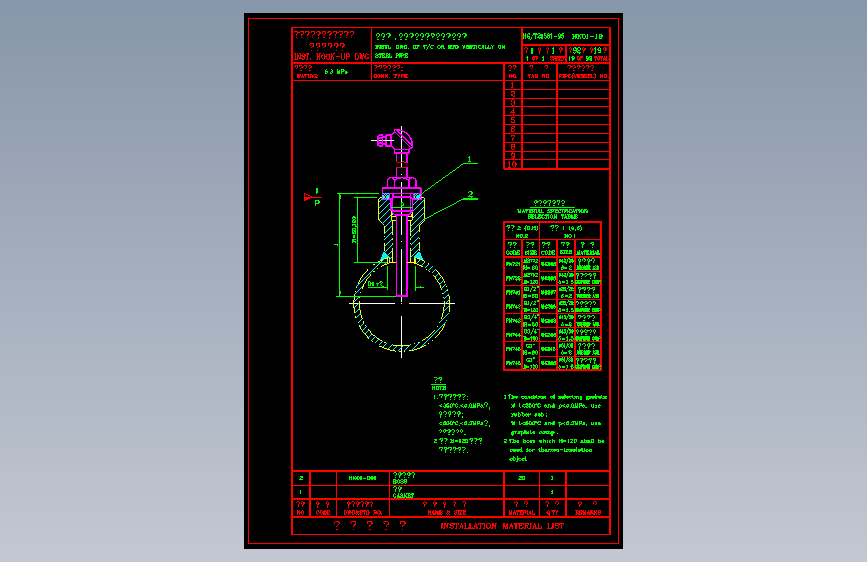Click the 'MATERIAL' header in the bottom list
This screenshot has width=867, height=562.
(521, 512)
